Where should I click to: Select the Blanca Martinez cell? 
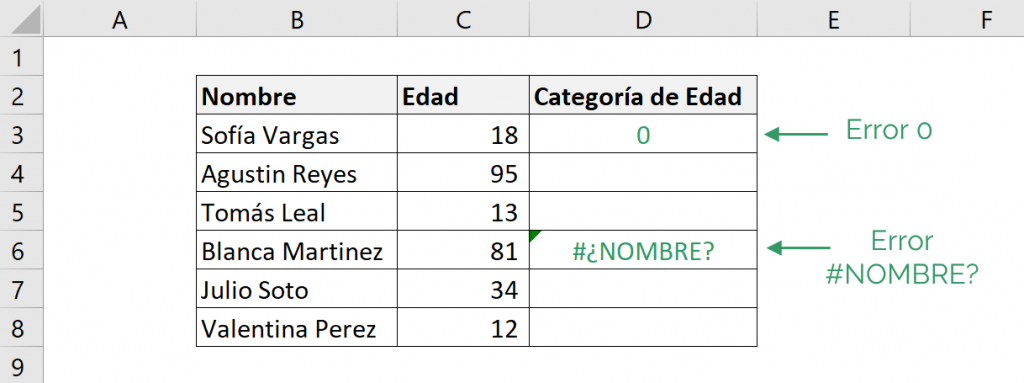point(296,250)
